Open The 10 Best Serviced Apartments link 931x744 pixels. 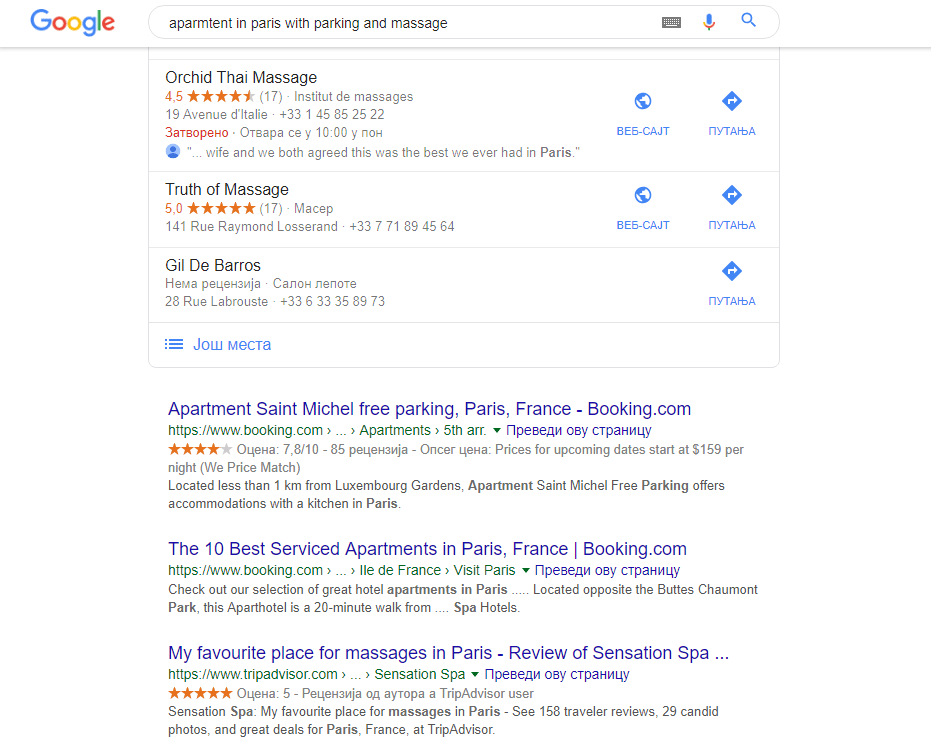click(x=427, y=549)
